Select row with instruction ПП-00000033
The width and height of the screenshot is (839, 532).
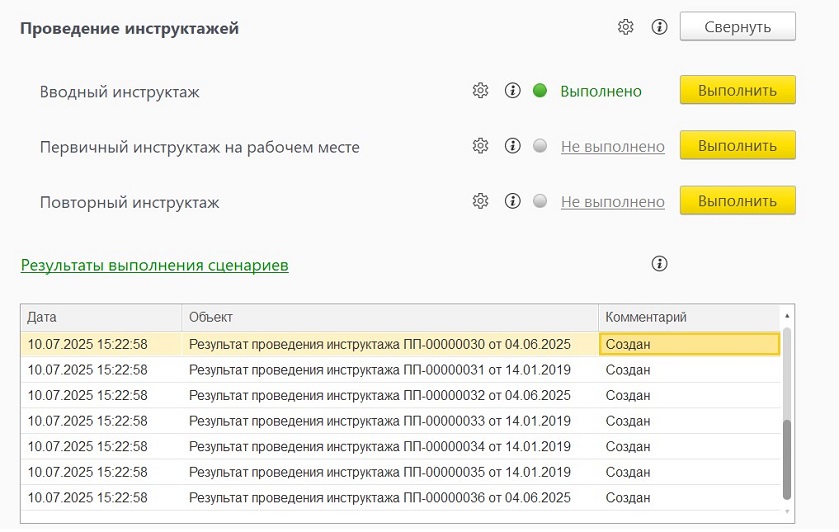pyautogui.click(x=401, y=421)
